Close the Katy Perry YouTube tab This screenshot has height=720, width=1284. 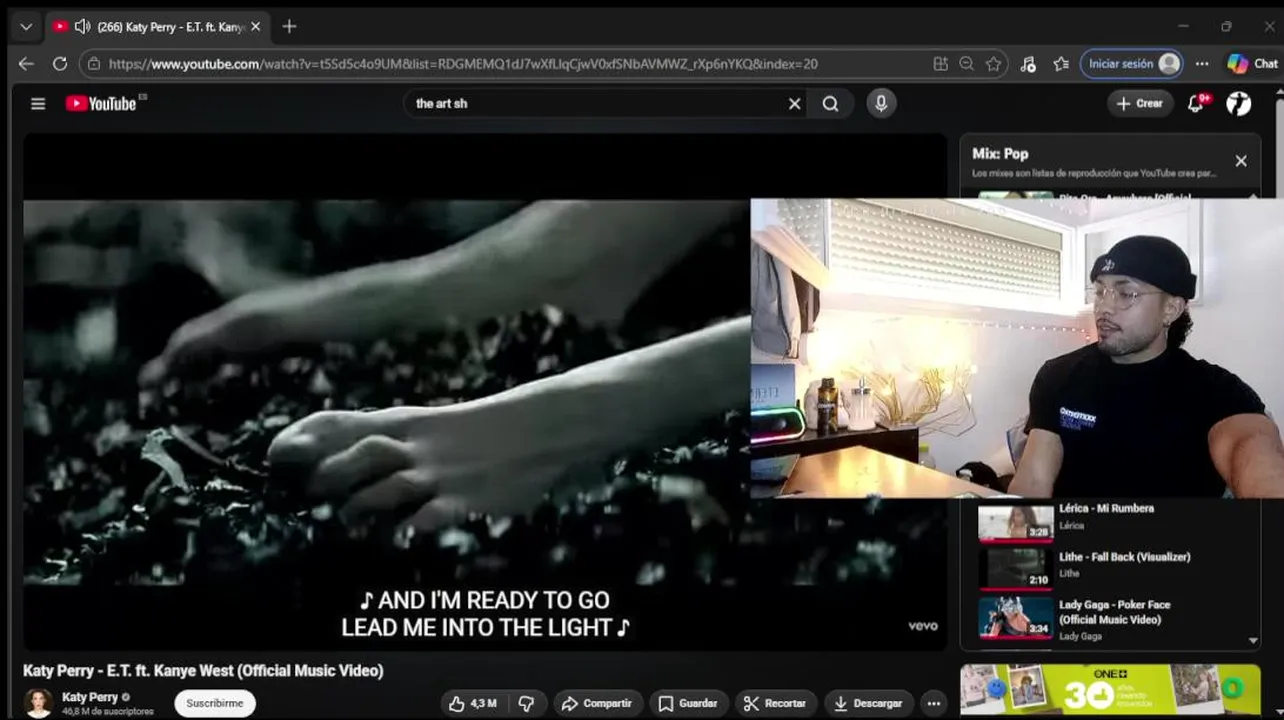coord(255,27)
